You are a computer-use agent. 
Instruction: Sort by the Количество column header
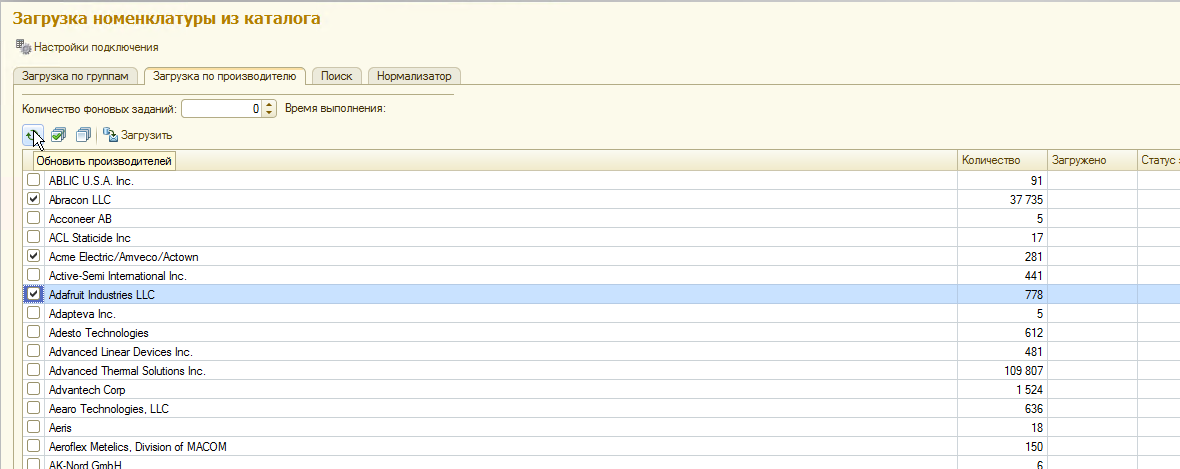point(990,161)
